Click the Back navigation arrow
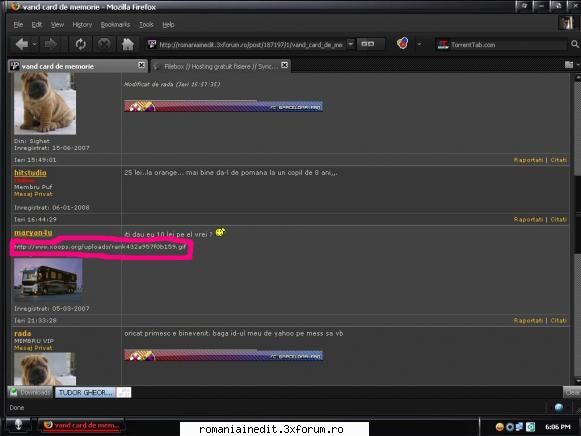This screenshot has height=436, width=581. tap(22, 44)
